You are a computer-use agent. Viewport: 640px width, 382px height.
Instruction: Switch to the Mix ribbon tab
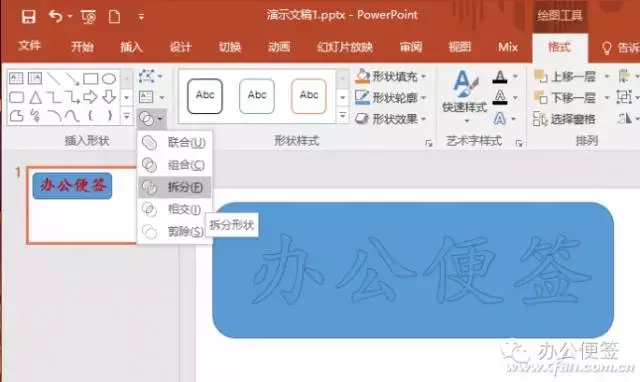(x=508, y=47)
